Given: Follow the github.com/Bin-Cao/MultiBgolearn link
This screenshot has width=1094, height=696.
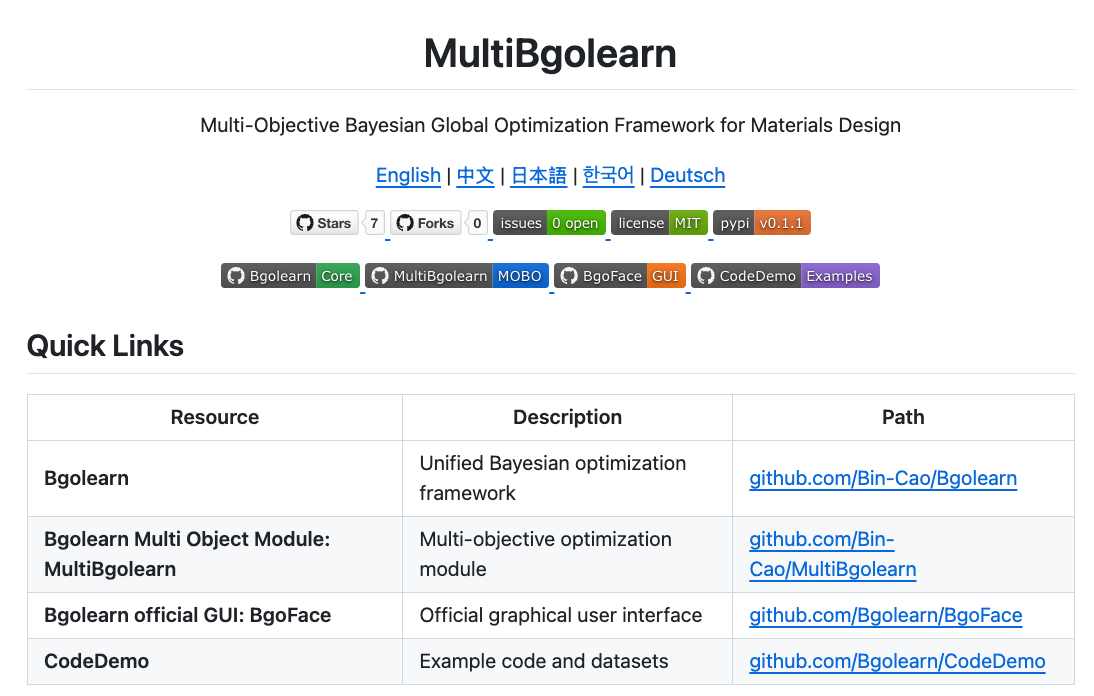Looking at the screenshot, I should click(x=833, y=554).
